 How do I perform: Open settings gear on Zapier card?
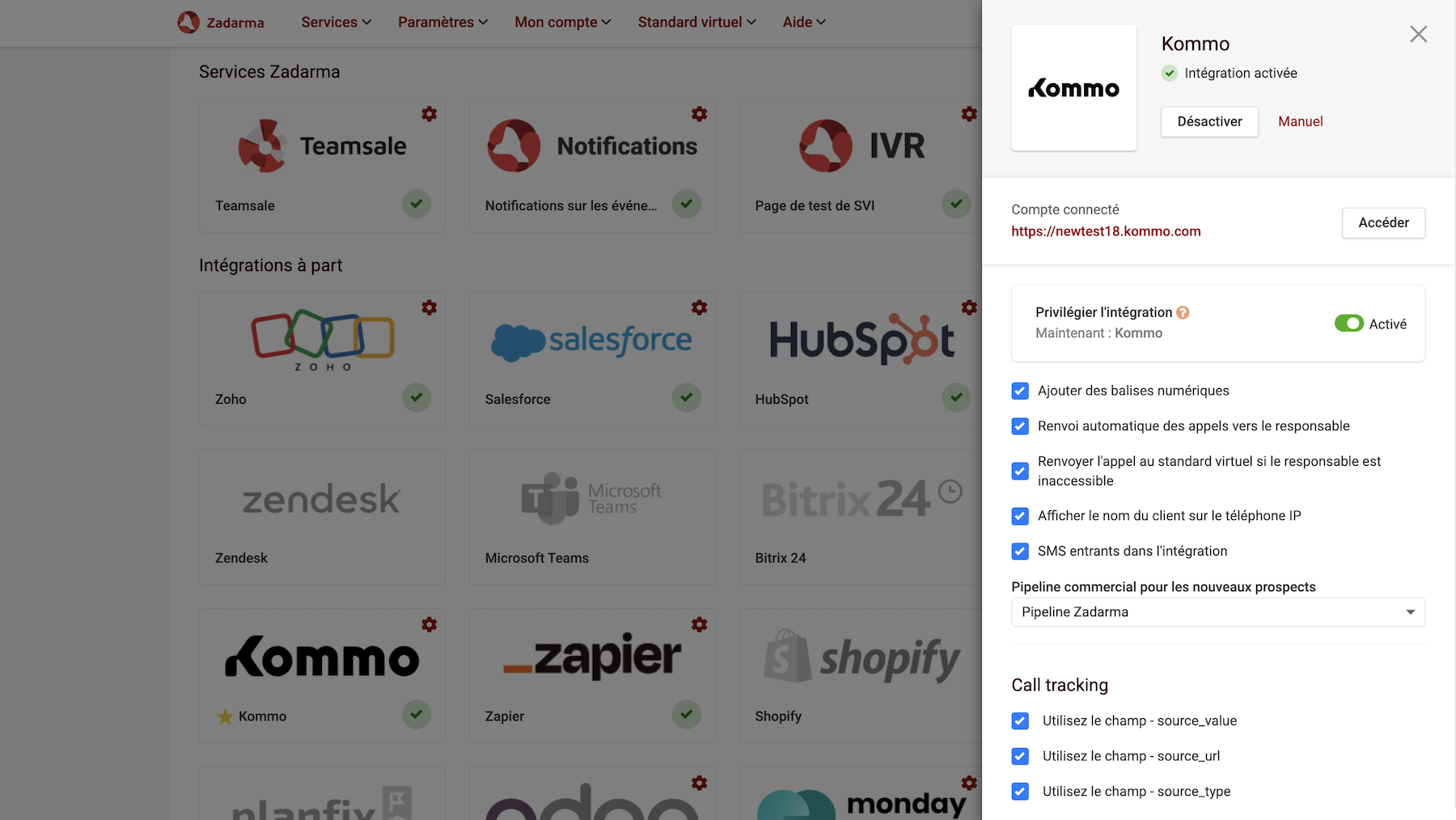coord(700,624)
